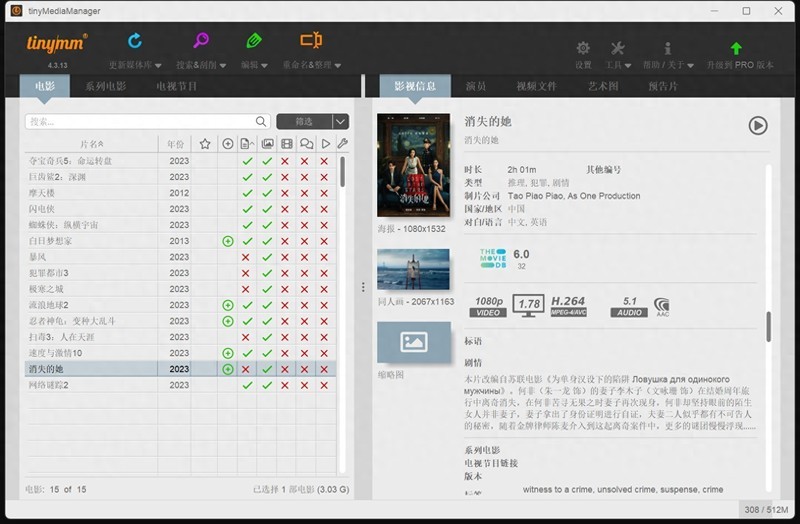Select the movie row 闪电侠

(181, 209)
